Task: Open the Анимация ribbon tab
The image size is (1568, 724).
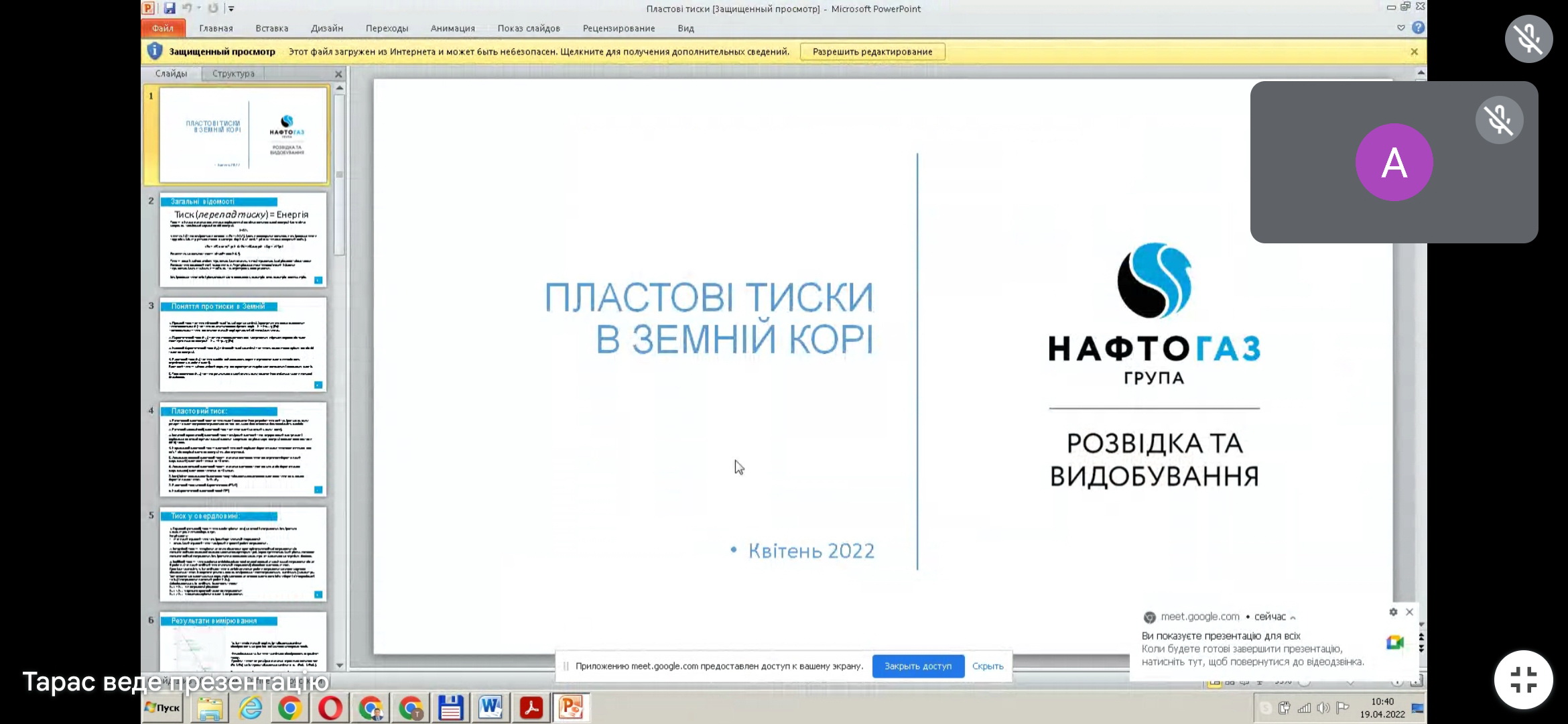Action: pos(452,28)
